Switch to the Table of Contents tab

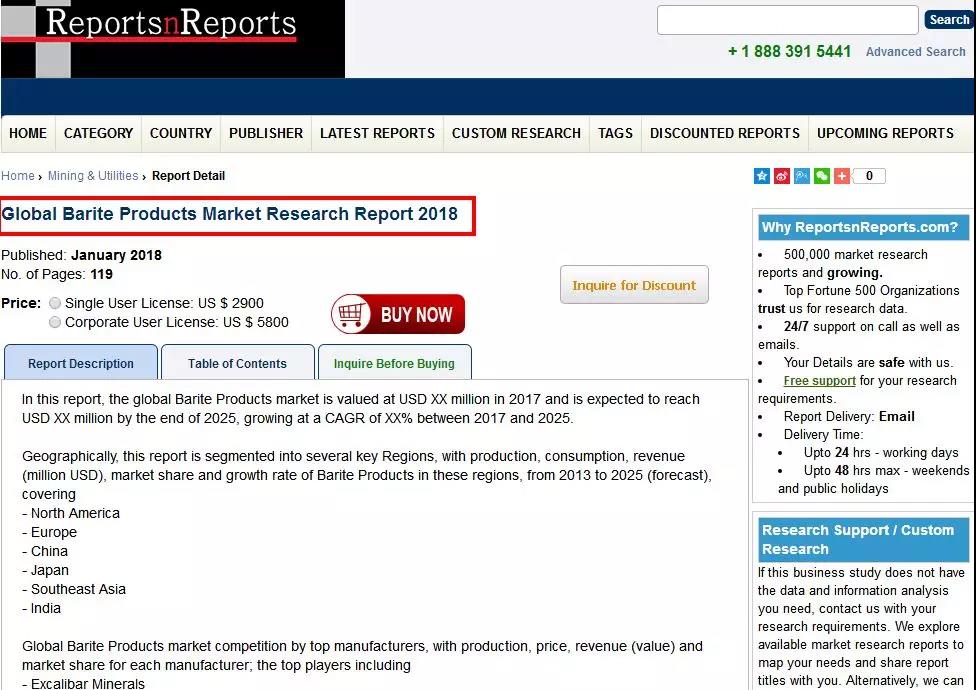click(x=237, y=363)
